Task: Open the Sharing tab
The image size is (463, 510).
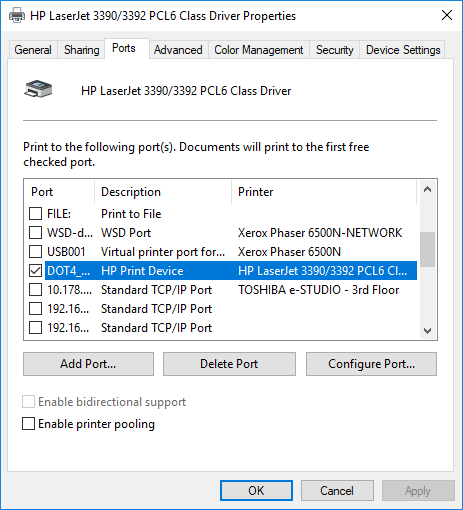Action: tap(81, 50)
